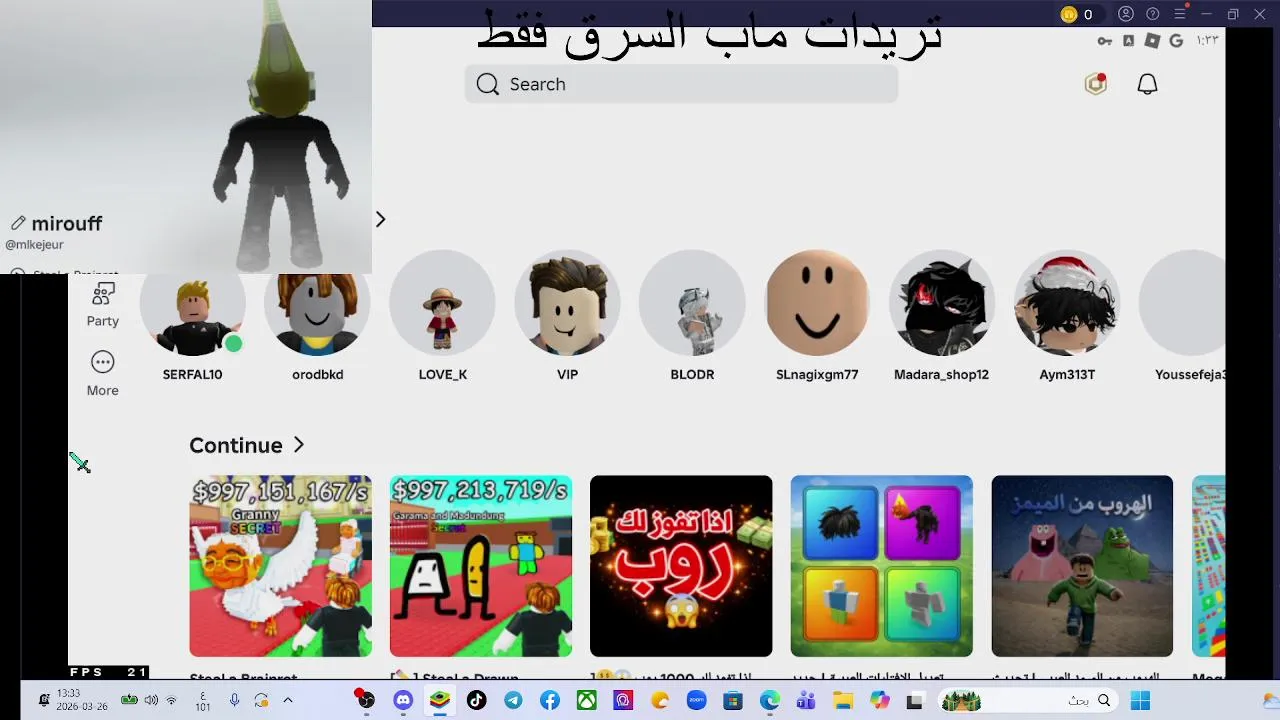The image size is (1280, 720).
Task: Open friend Aym313T's avatar
Action: tap(1067, 303)
